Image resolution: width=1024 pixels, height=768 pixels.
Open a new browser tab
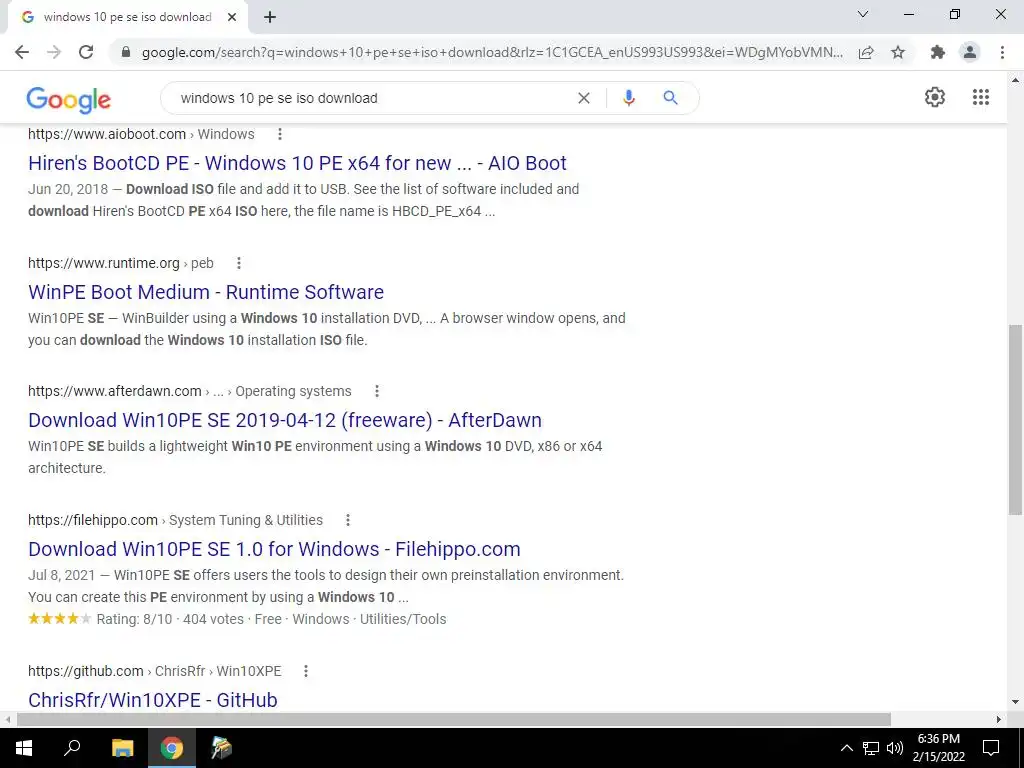(x=270, y=17)
